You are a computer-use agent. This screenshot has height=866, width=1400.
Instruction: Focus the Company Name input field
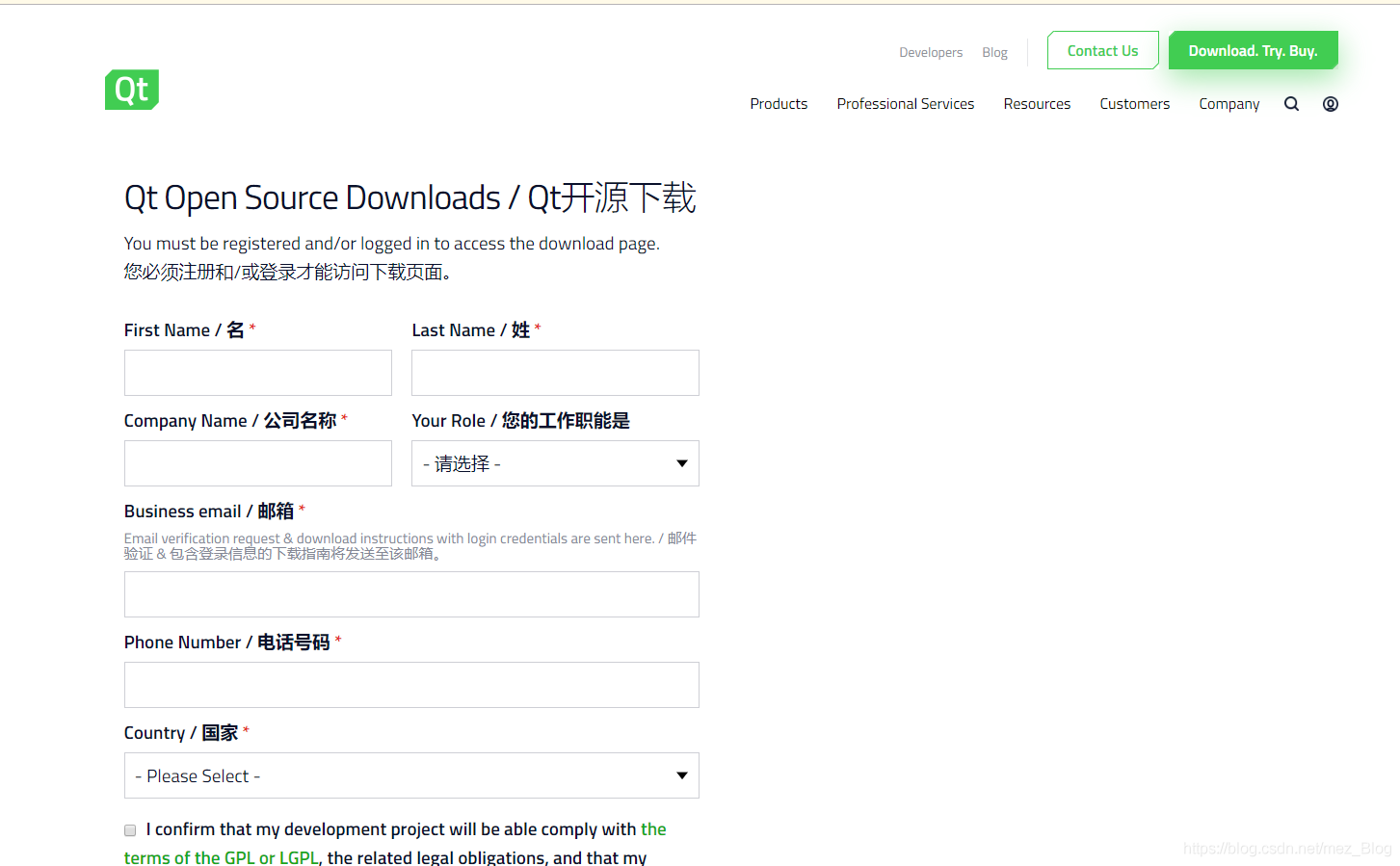coord(258,463)
